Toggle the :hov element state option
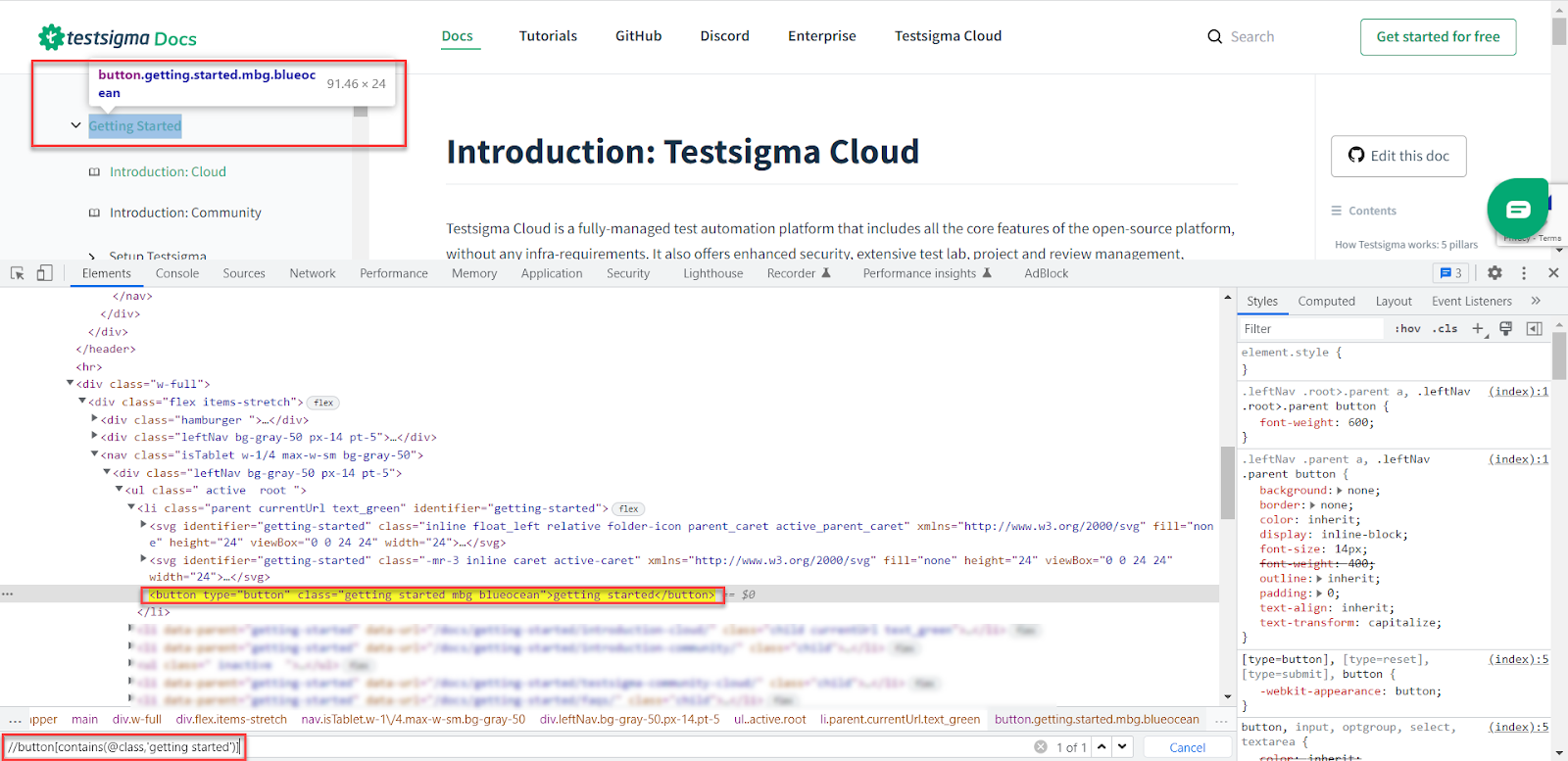 tap(1407, 329)
